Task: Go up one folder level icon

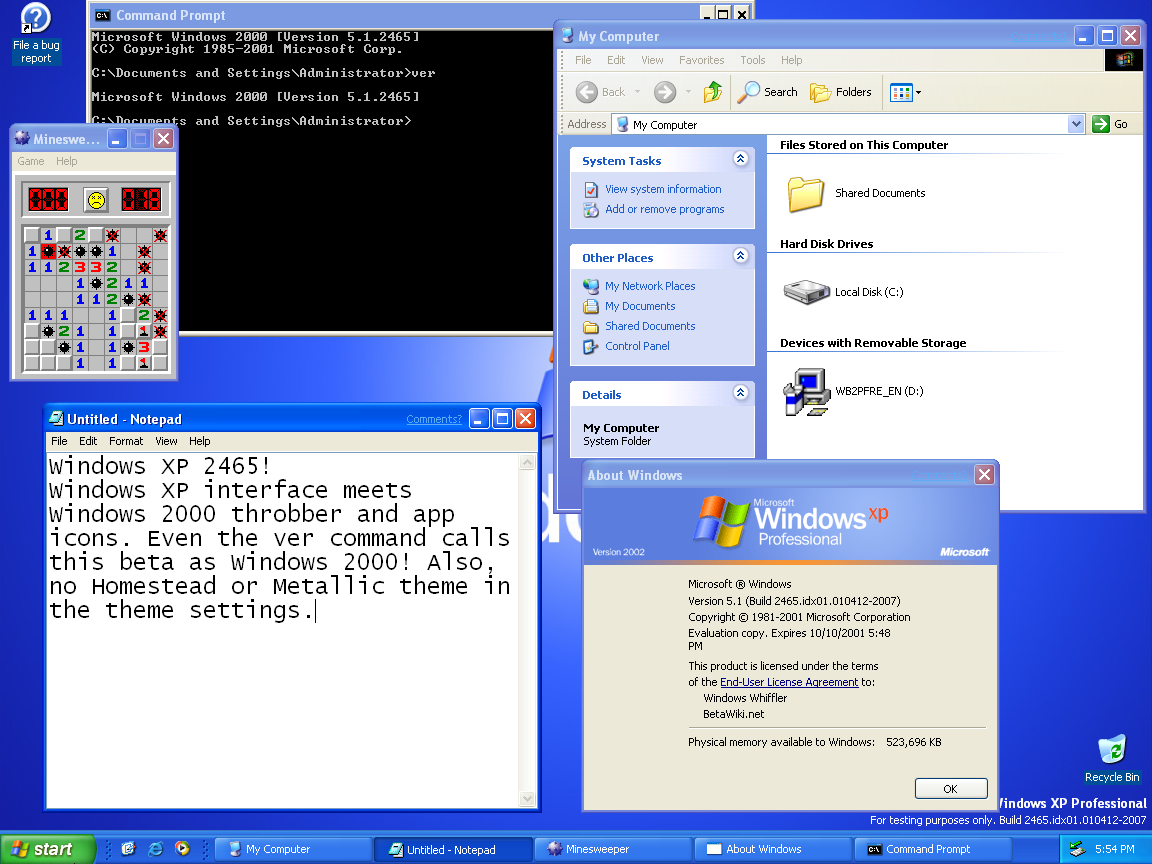Action: click(713, 92)
